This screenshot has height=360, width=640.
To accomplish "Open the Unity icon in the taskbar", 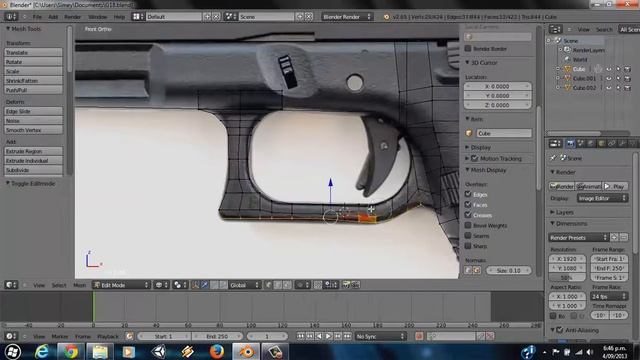I will coord(158,351).
